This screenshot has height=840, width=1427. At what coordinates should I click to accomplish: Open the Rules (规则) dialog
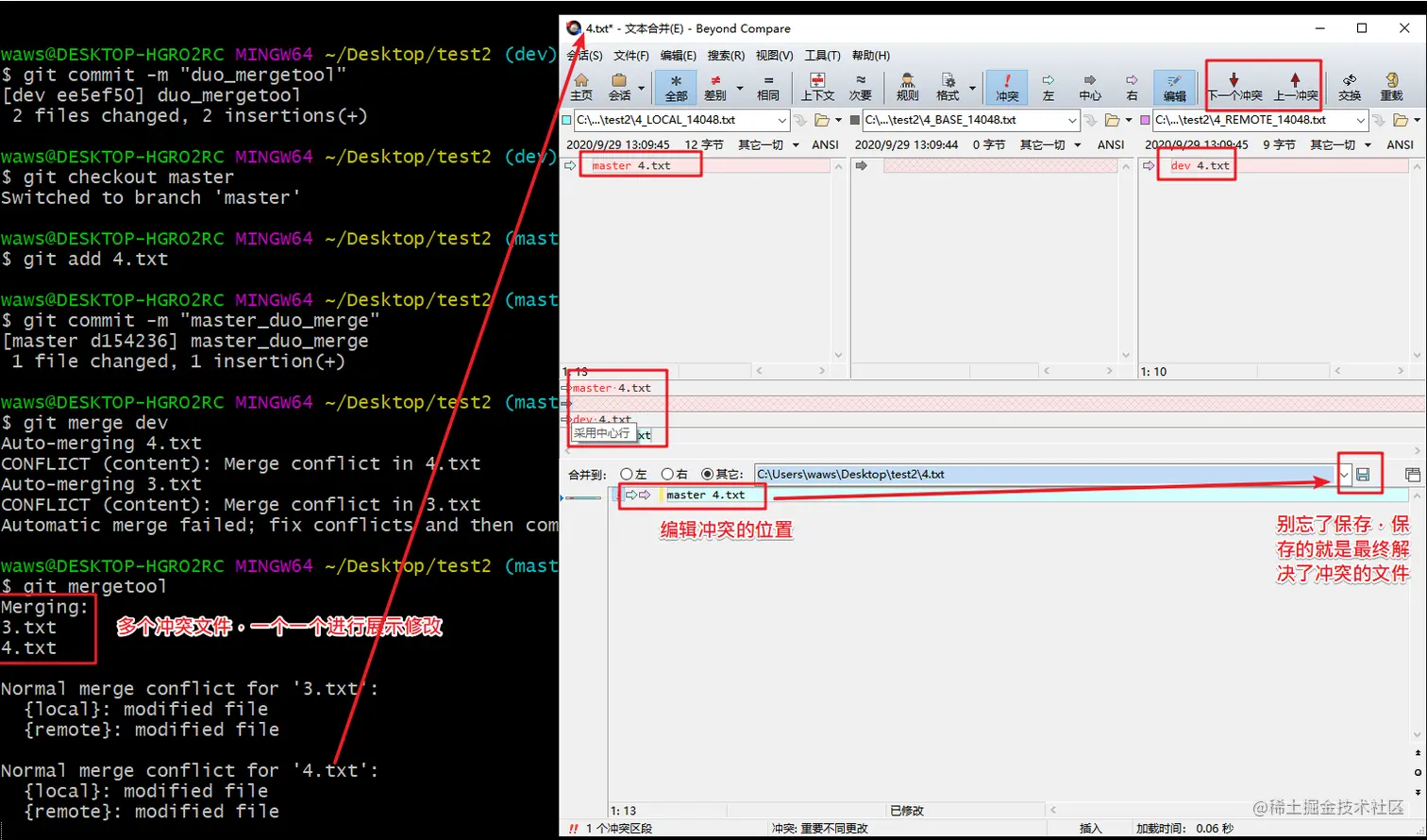pyautogui.click(x=907, y=87)
